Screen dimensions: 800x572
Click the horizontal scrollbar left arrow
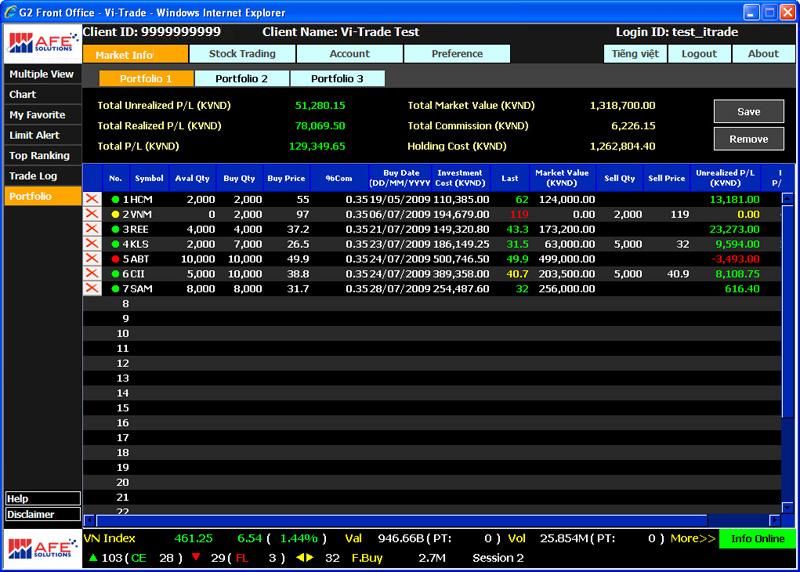[89, 520]
